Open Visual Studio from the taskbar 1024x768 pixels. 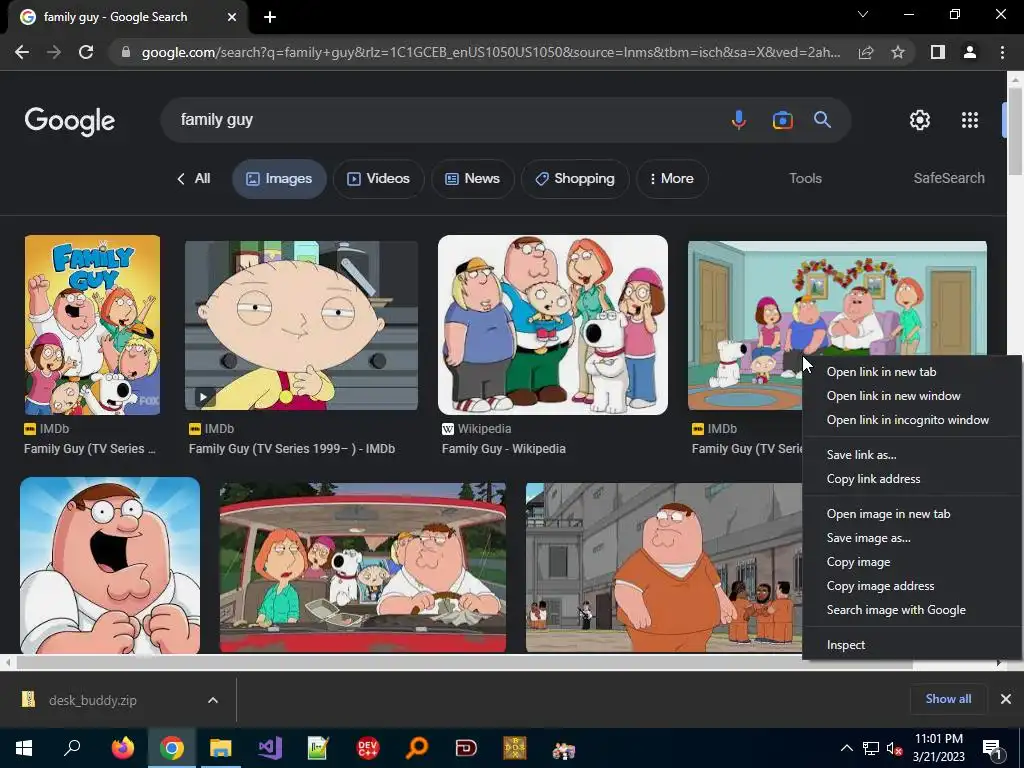(x=270, y=748)
